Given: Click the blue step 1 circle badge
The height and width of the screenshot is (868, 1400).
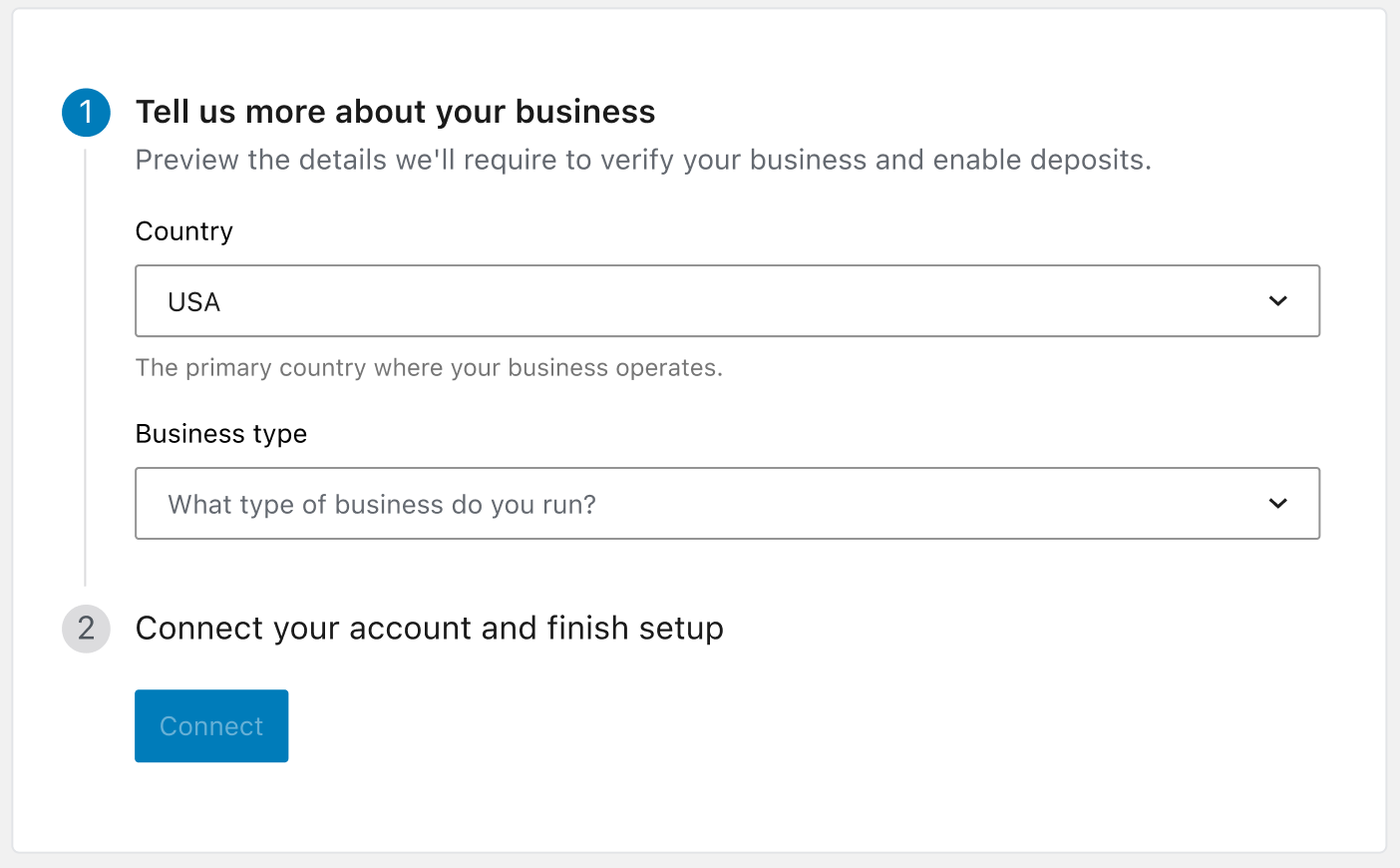Looking at the screenshot, I should (86, 113).
